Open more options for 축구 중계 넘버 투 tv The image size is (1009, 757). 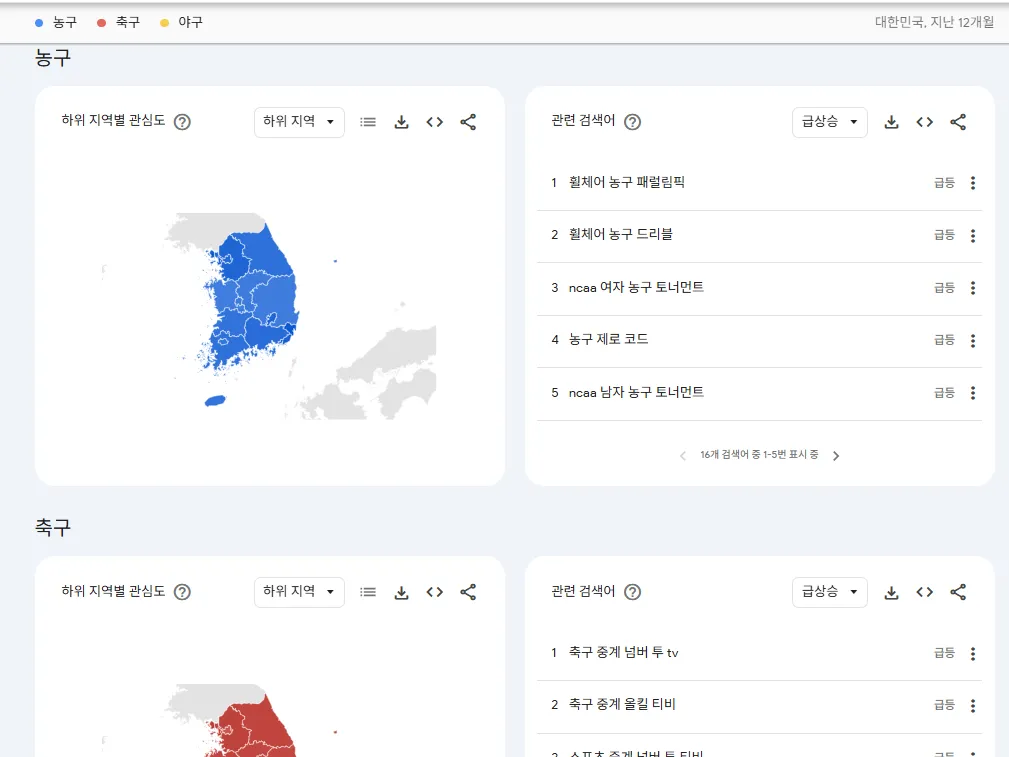[x=973, y=653]
